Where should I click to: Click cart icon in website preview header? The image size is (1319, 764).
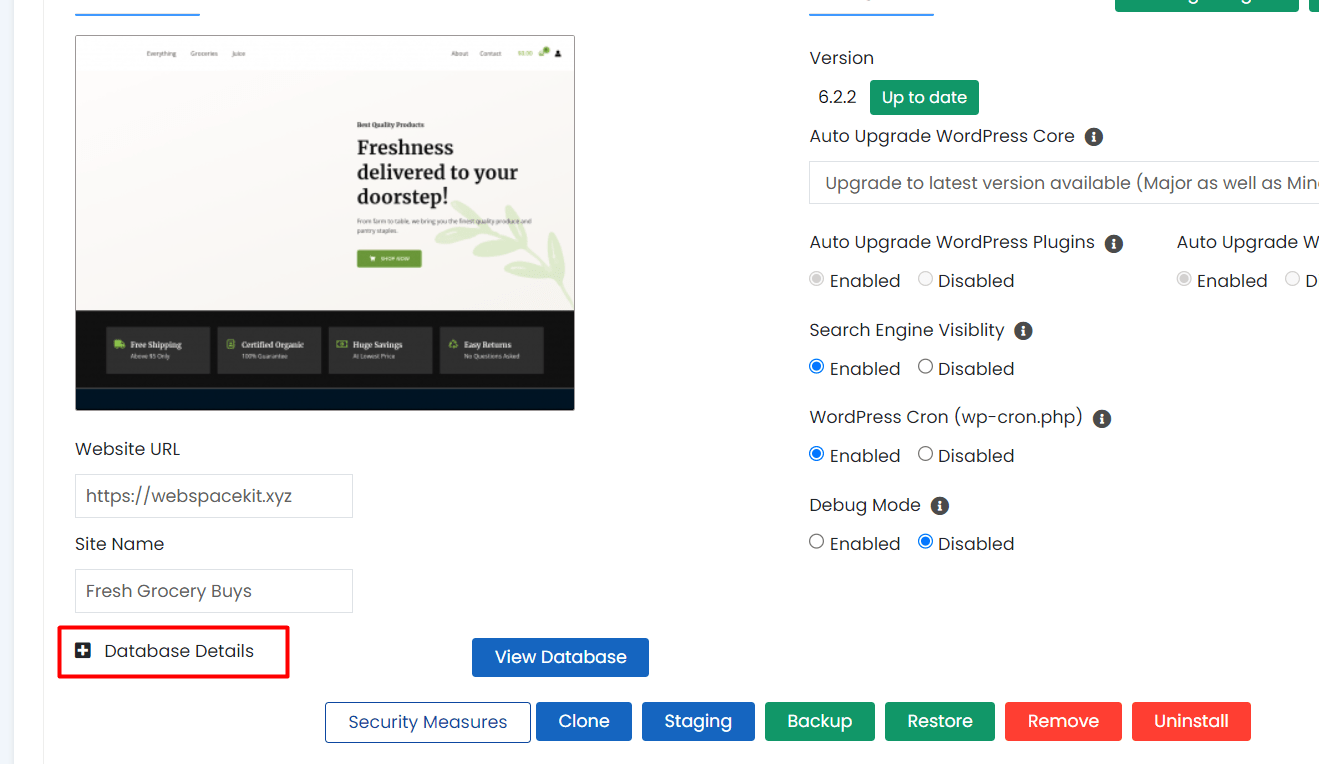544,52
